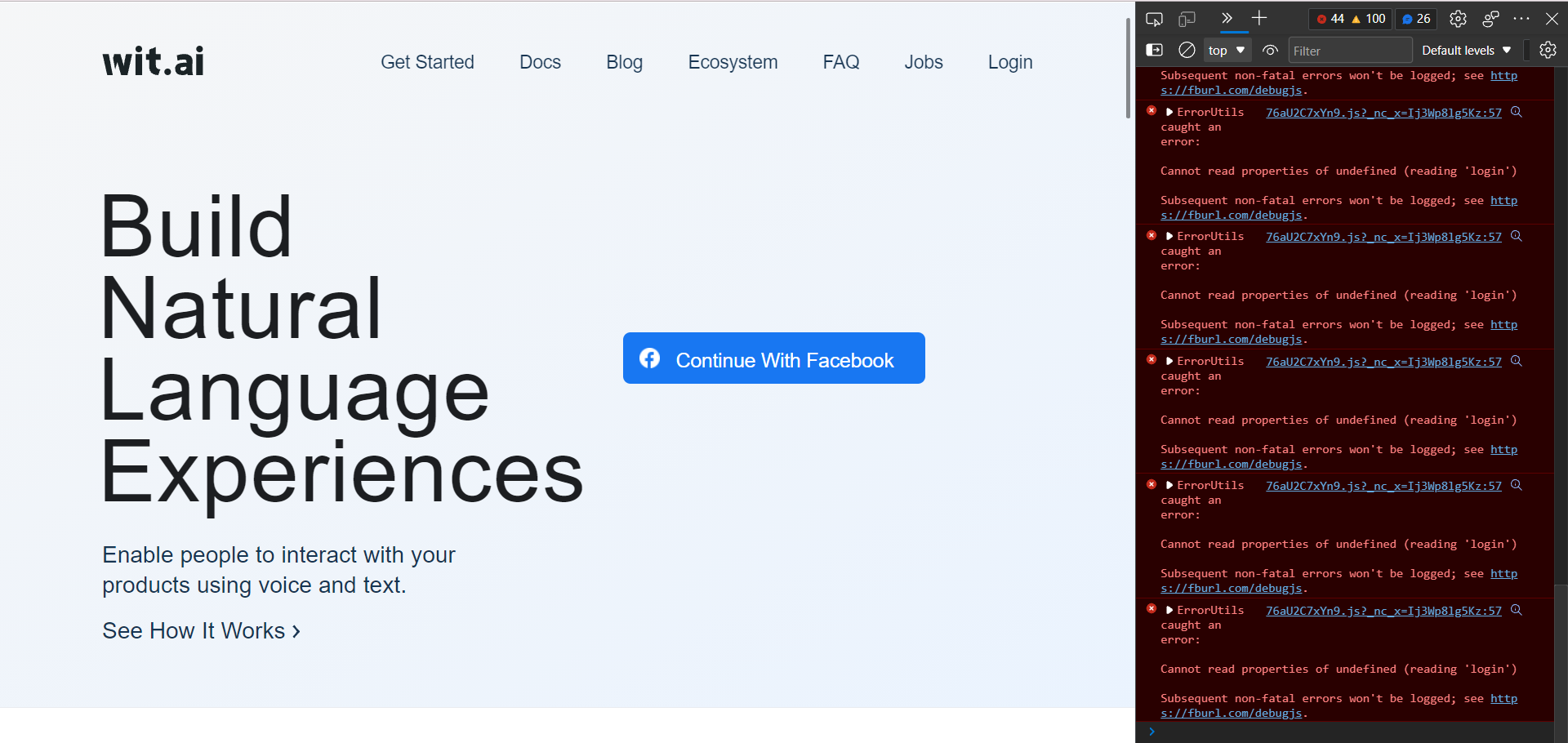1568x743 pixels.
Task: Open the Blog nav link
Action: point(624,62)
